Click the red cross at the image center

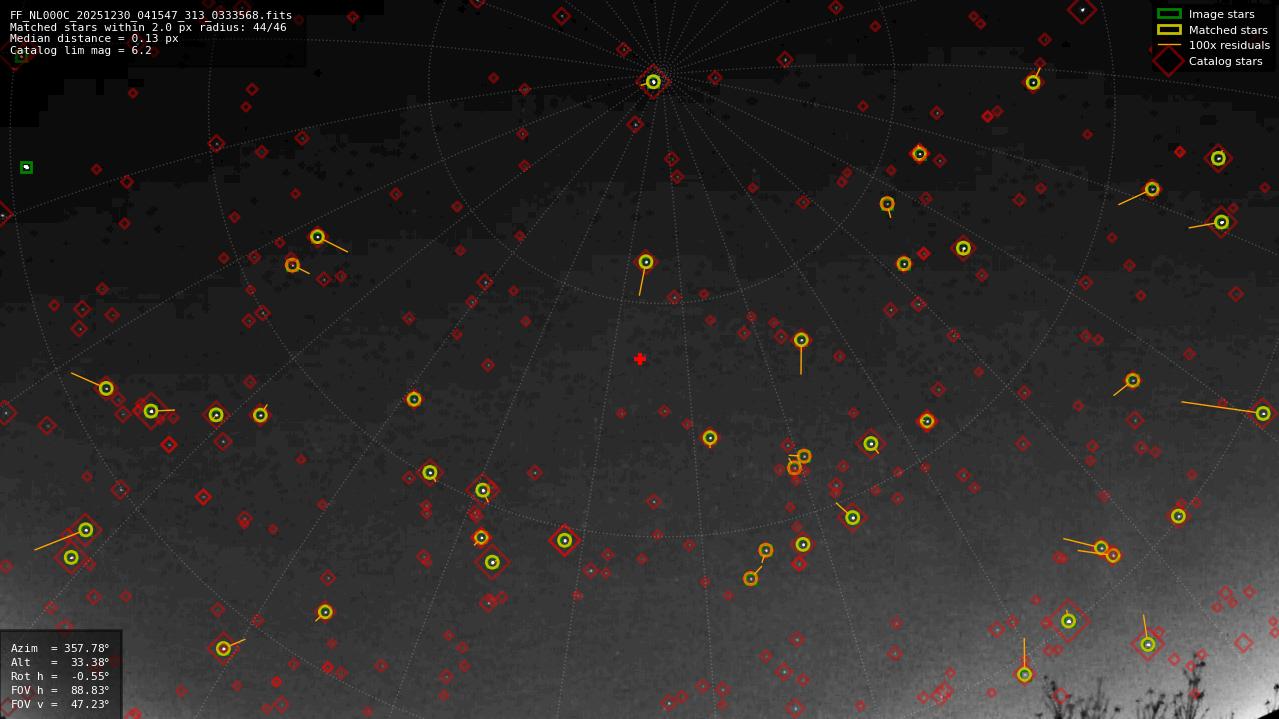[640, 359]
